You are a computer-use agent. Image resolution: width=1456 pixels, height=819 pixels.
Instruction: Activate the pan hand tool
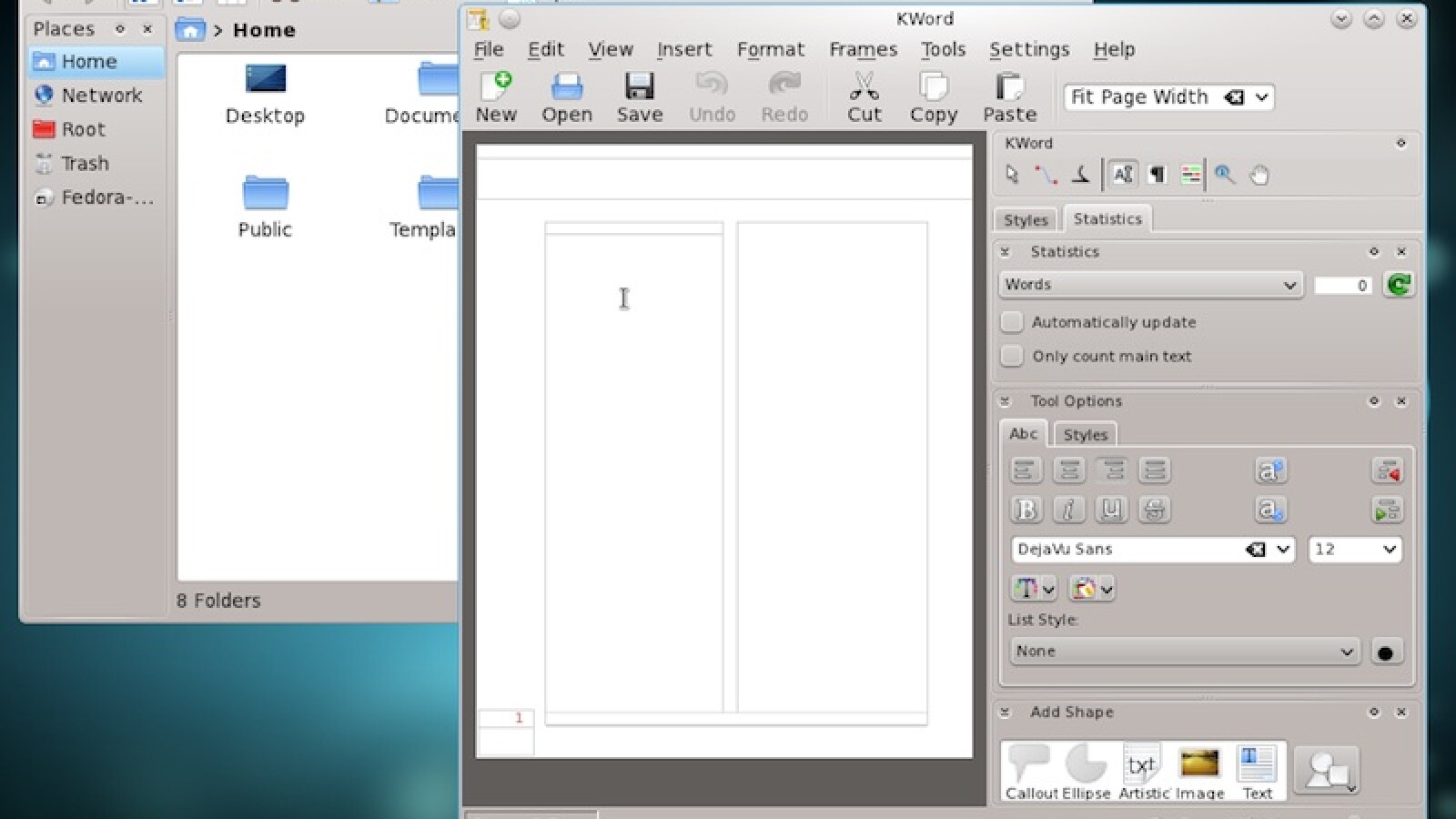(1259, 175)
